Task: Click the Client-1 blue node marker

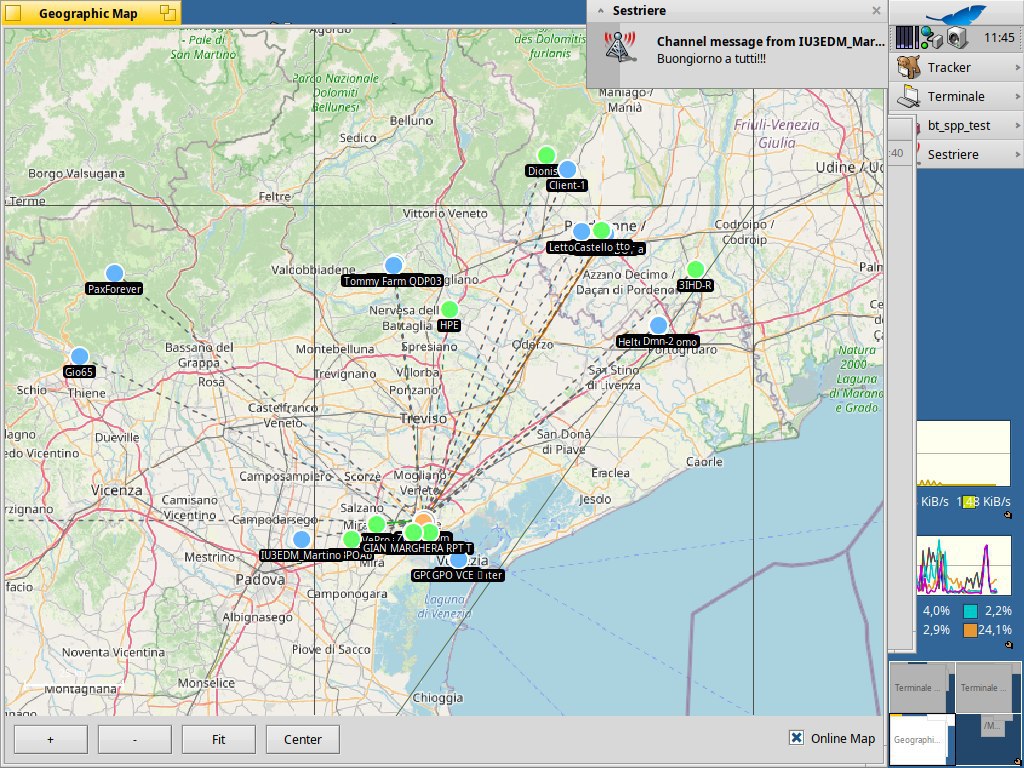Action: coord(567,169)
